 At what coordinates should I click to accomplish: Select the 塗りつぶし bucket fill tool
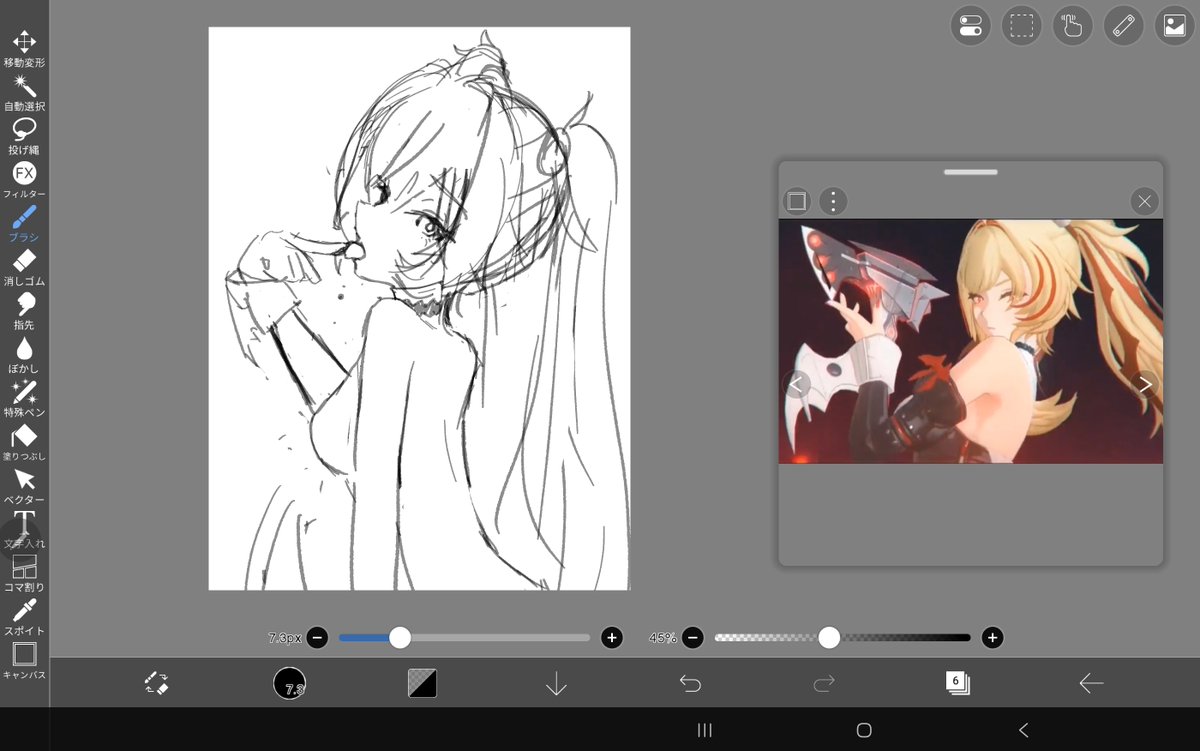click(x=24, y=442)
